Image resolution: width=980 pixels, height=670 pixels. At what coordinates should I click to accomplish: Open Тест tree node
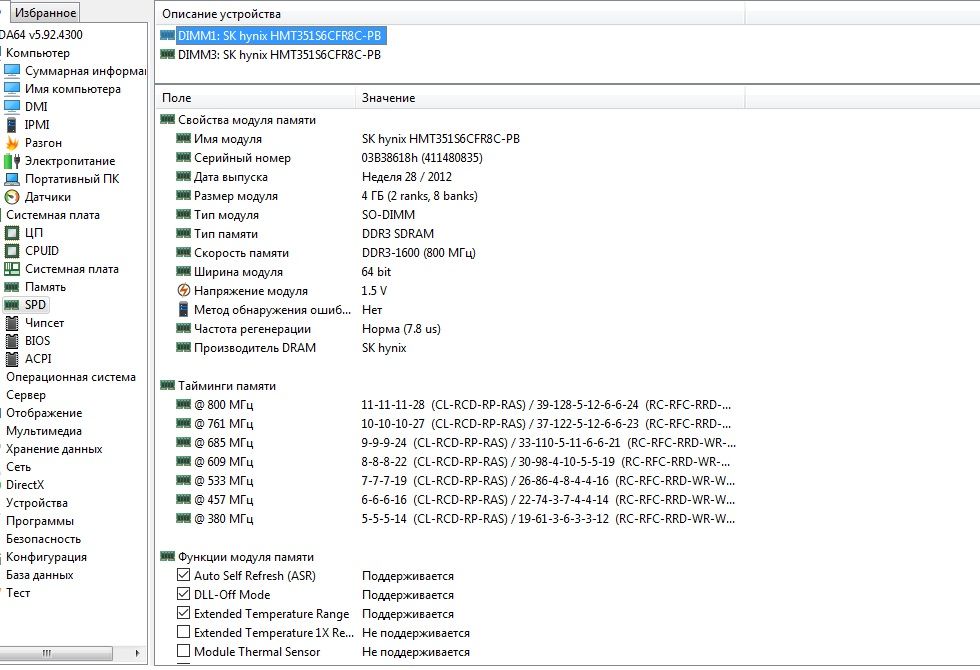[x=18, y=593]
